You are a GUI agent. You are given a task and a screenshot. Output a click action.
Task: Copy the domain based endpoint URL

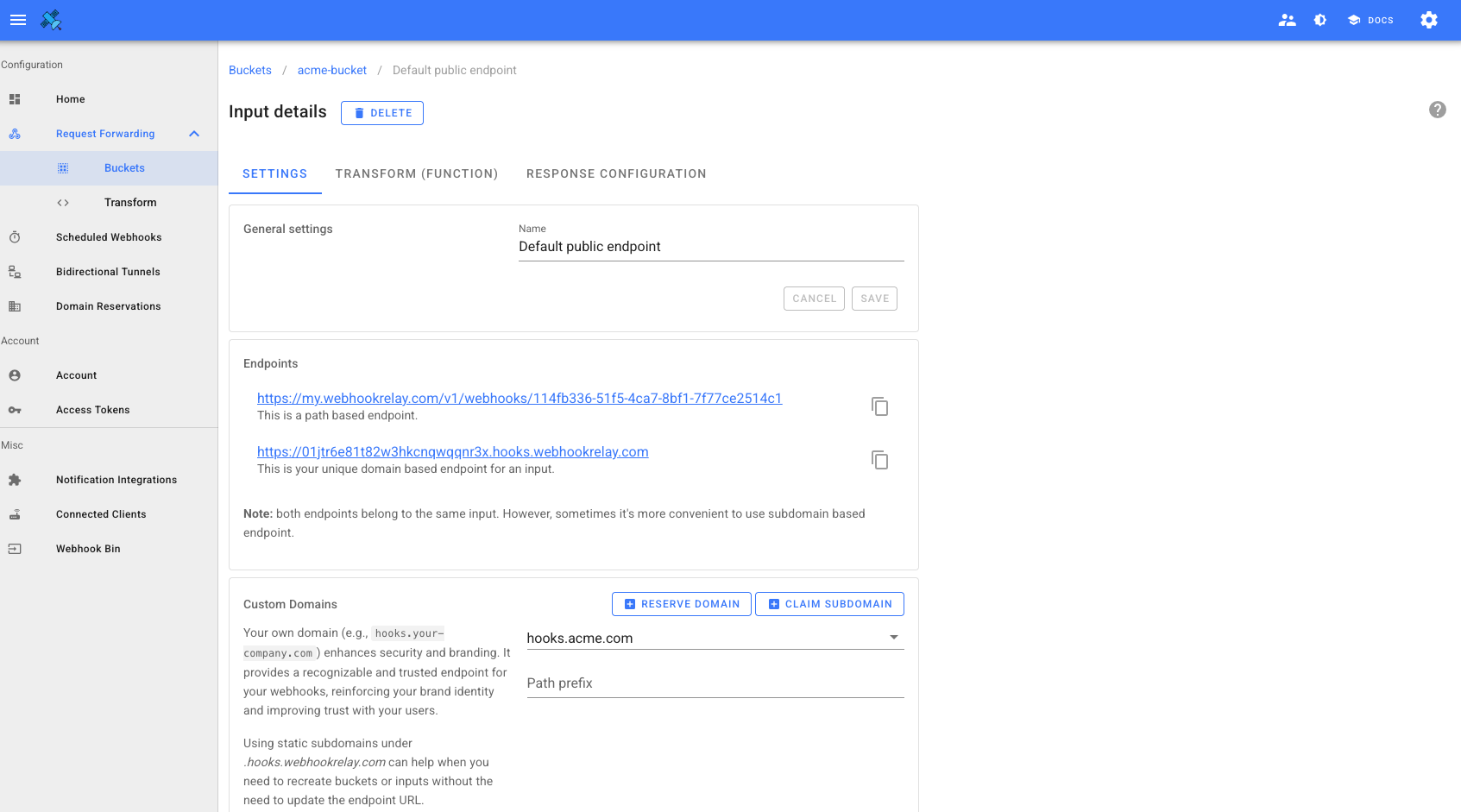click(x=879, y=459)
